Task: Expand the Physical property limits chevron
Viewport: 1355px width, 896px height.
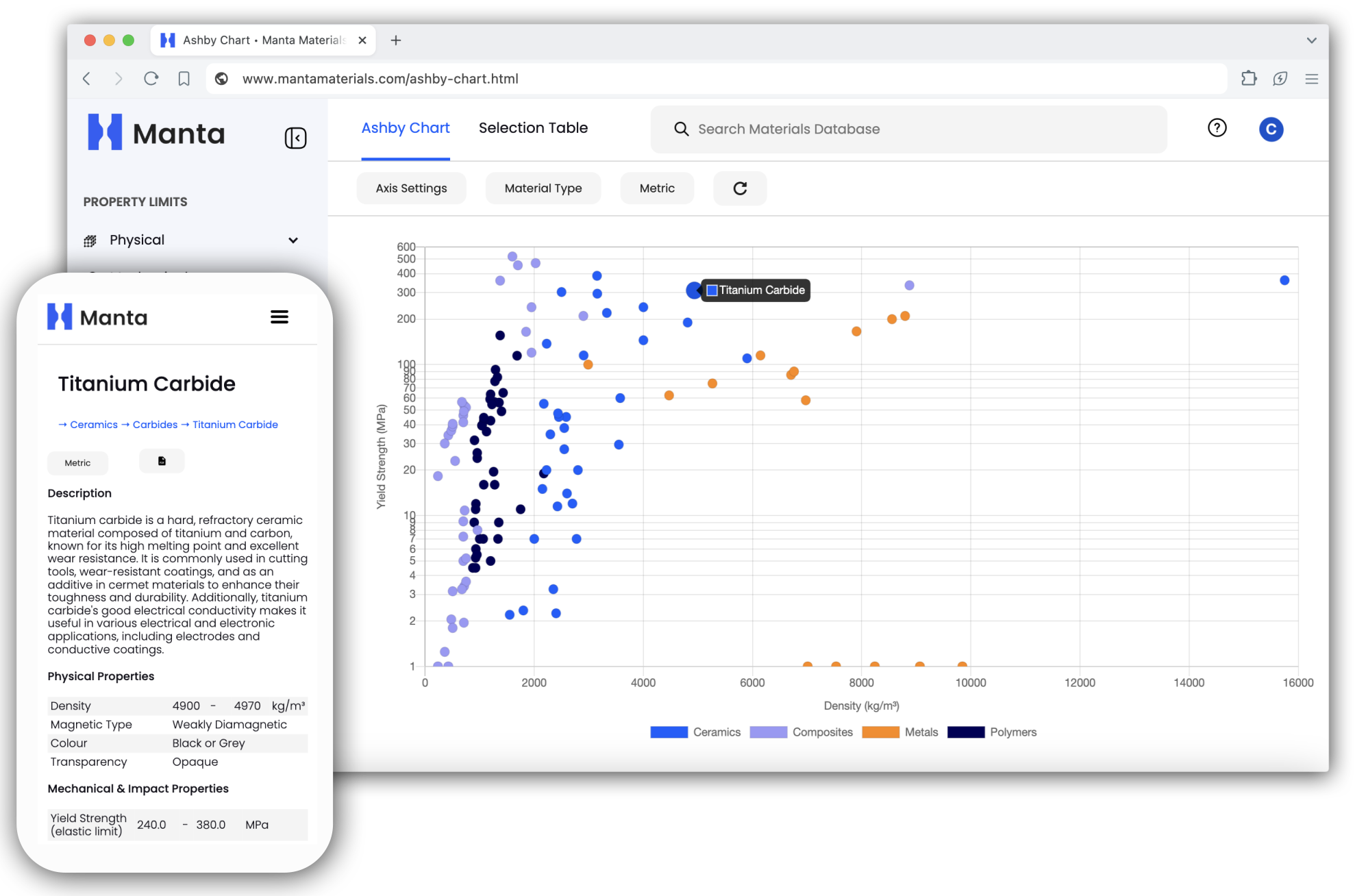Action: click(293, 240)
